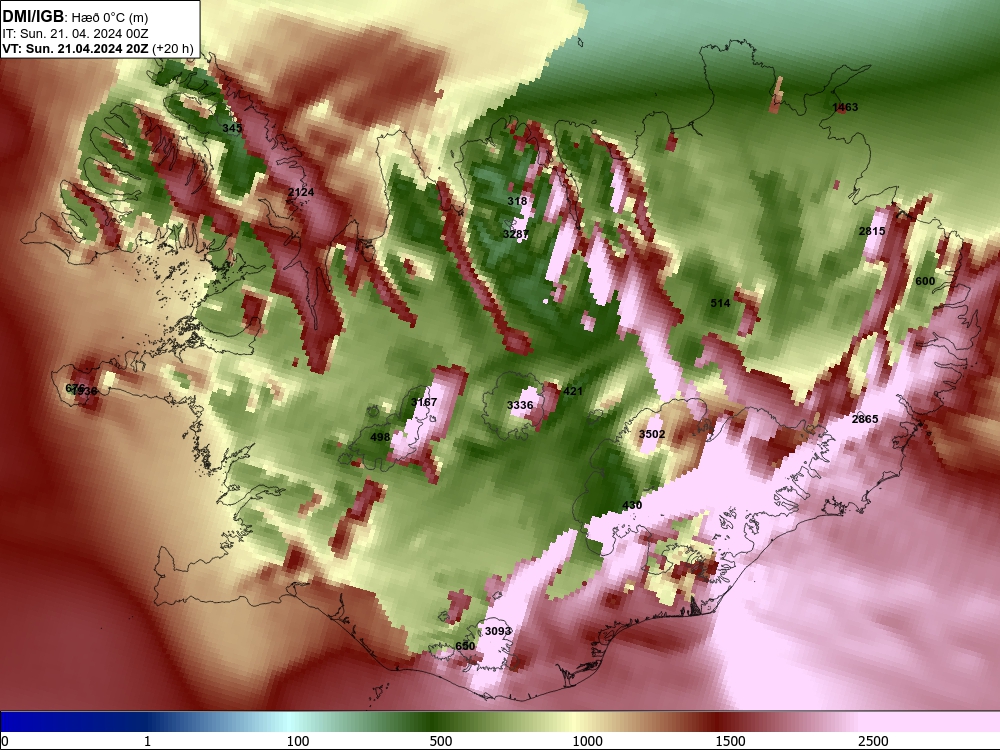Click the map value 498

pos(380,437)
